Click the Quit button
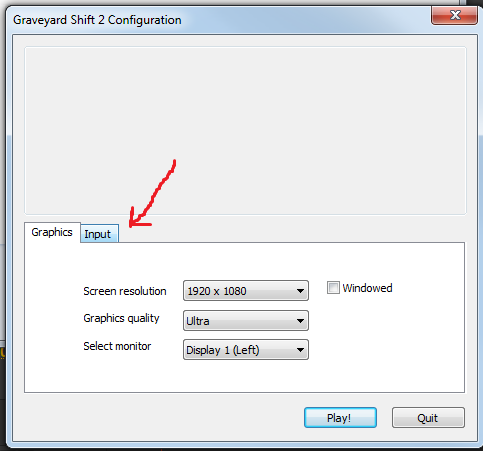Image resolution: width=483 pixels, height=451 pixels. pos(428,417)
